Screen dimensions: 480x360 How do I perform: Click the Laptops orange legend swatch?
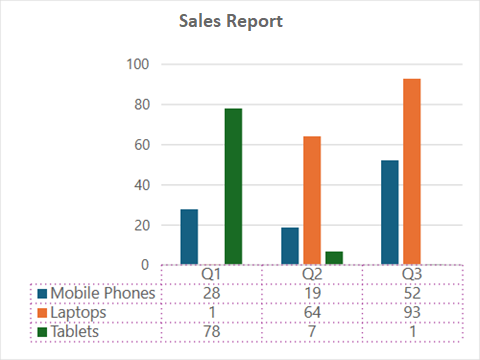[x=42, y=313]
